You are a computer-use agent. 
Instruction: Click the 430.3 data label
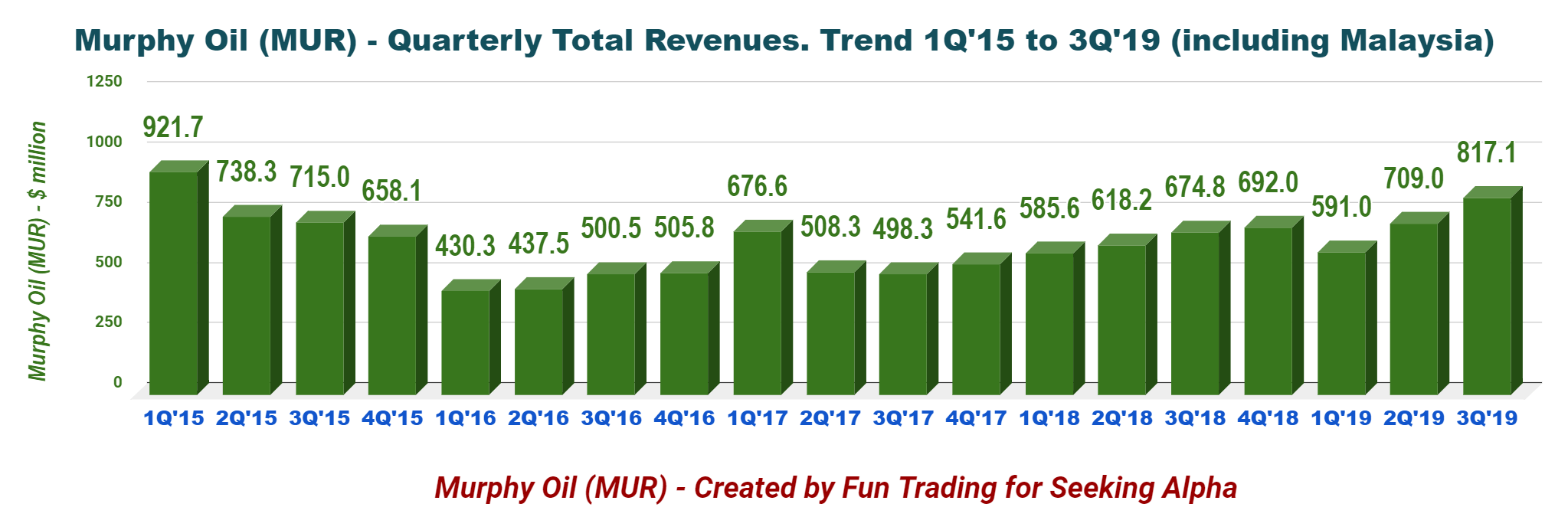(x=465, y=245)
